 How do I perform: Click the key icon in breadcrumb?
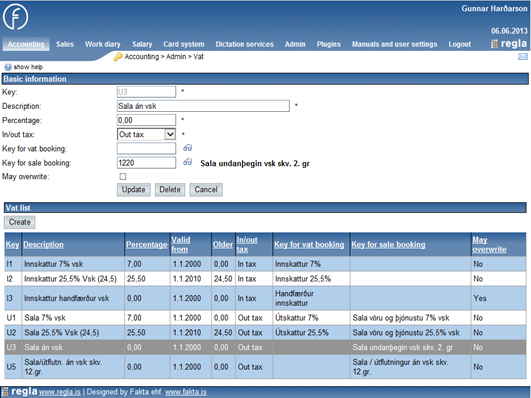point(118,57)
